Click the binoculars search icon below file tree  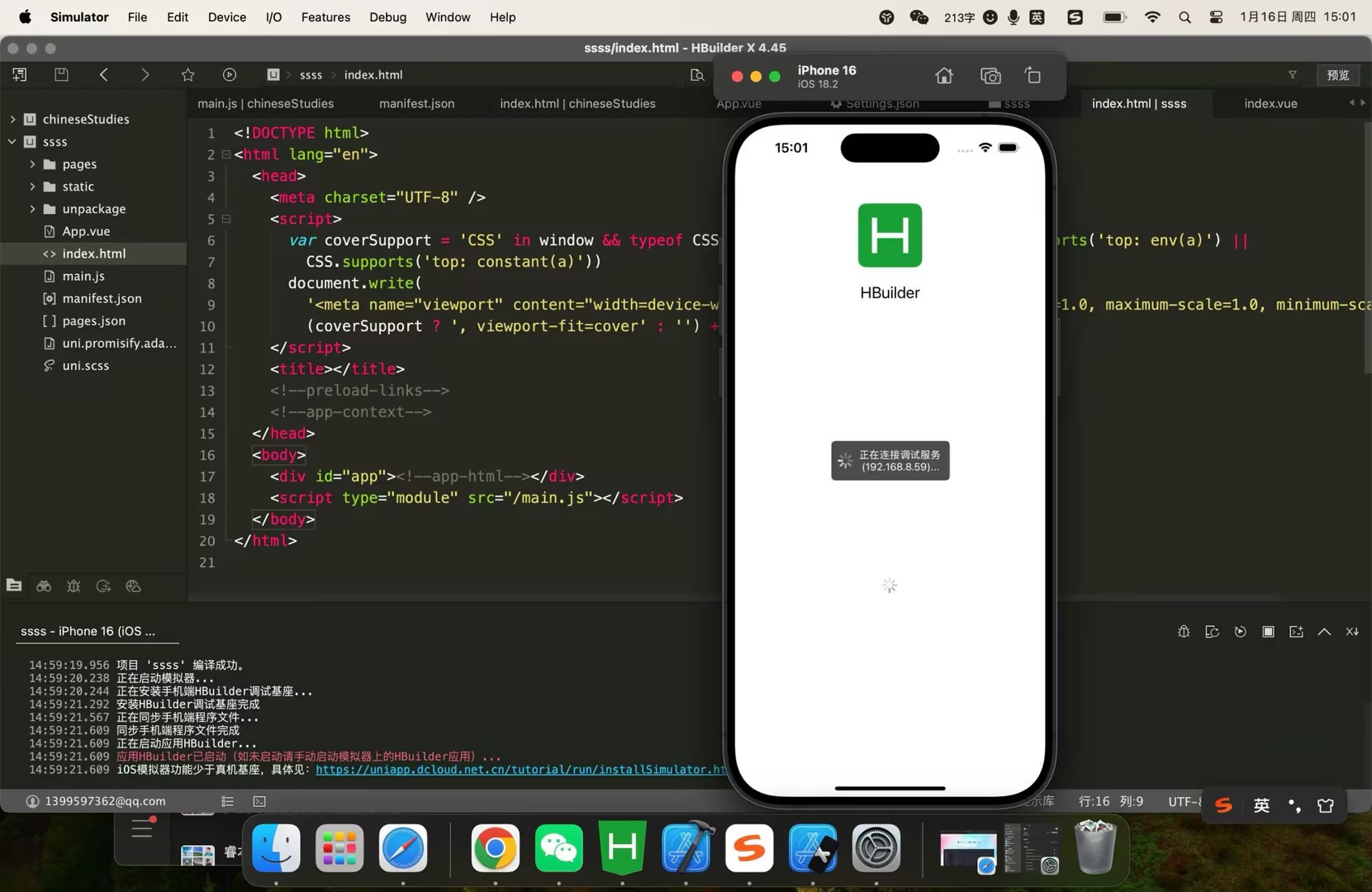(x=44, y=586)
